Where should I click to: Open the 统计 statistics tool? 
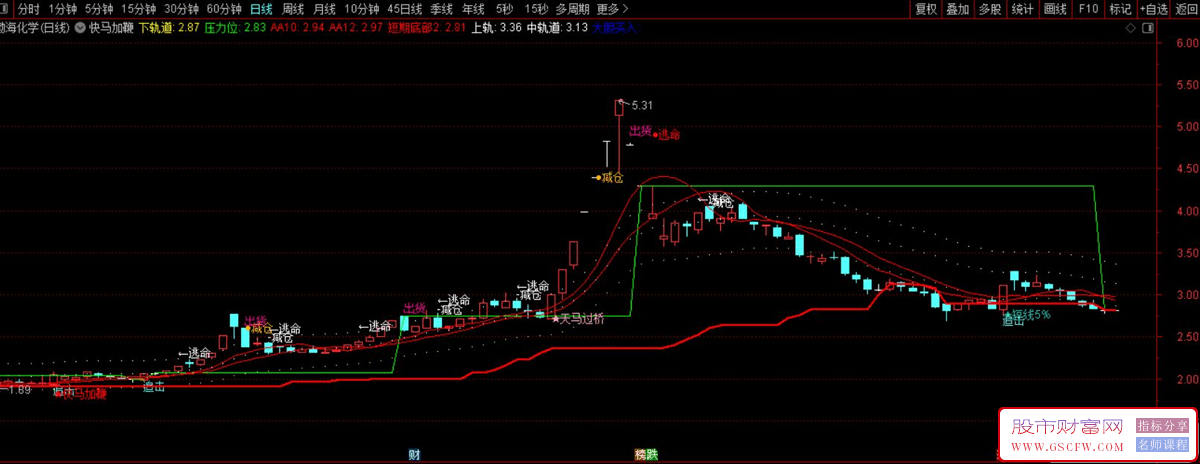1022,9
